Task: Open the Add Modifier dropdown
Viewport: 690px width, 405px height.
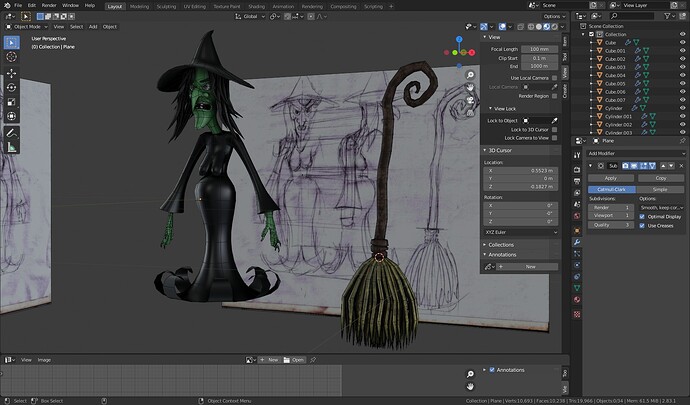Action: [x=636, y=153]
